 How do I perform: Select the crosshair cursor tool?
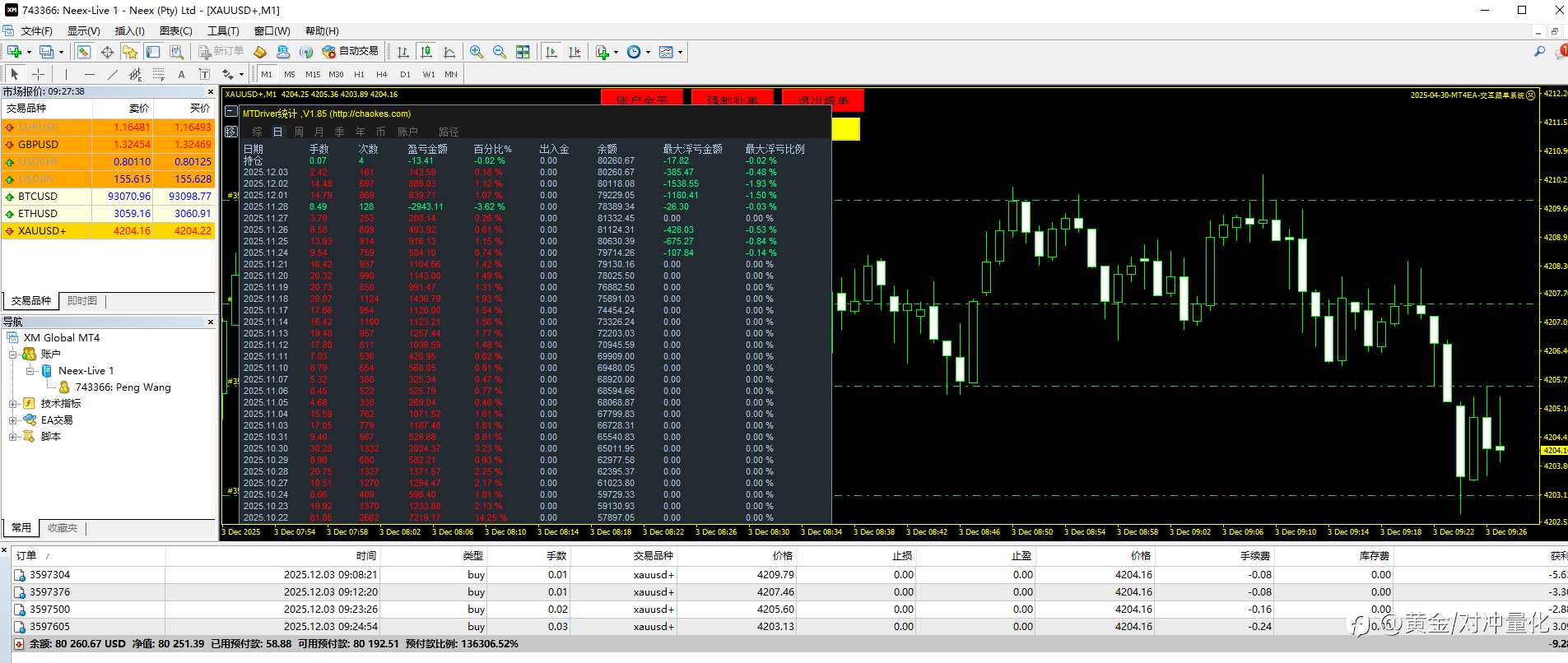pyautogui.click(x=38, y=74)
